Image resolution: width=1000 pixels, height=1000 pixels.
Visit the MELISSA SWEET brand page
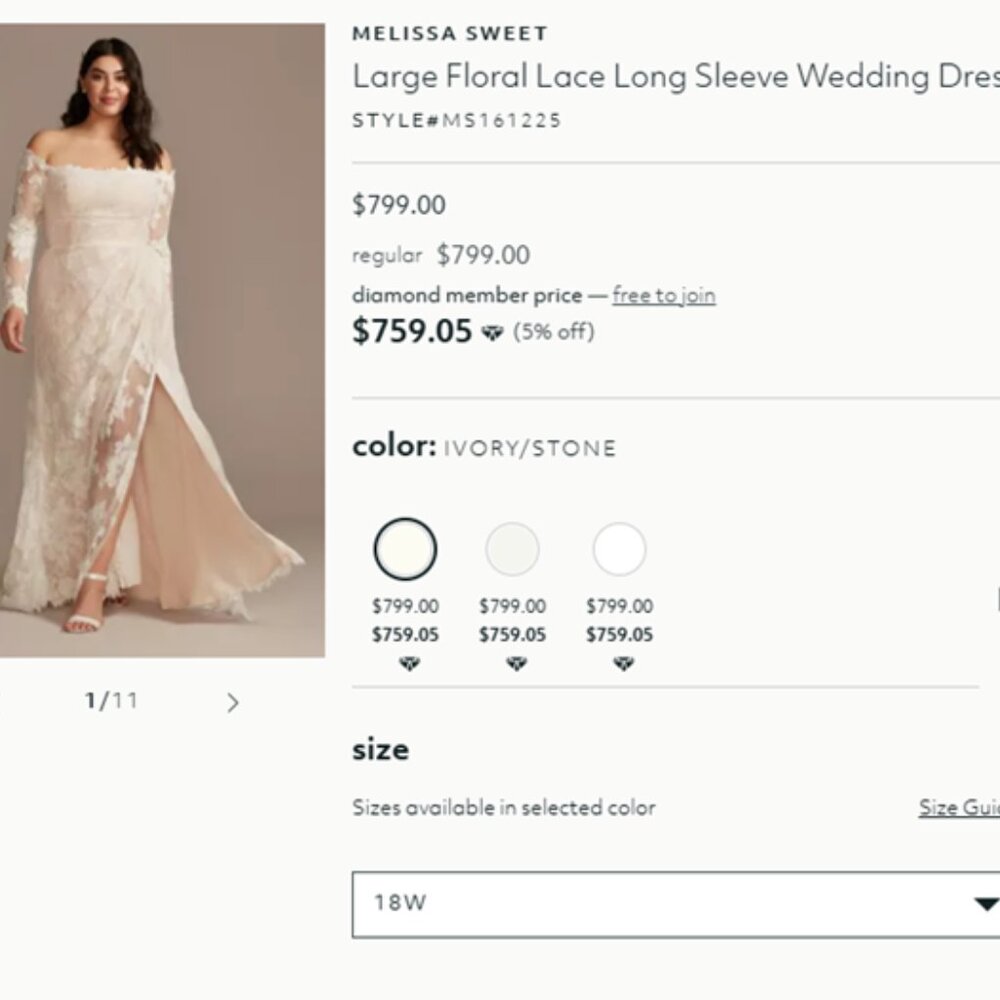447,32
